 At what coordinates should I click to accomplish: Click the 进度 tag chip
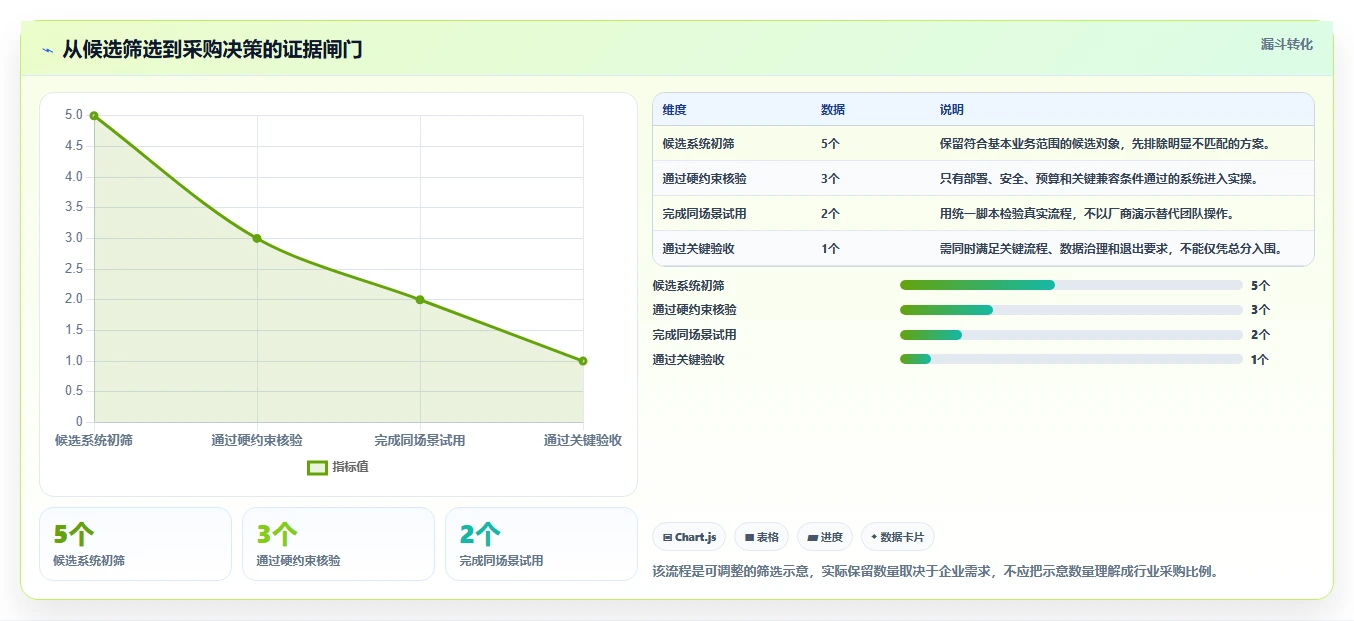click(x=825, y=537)
